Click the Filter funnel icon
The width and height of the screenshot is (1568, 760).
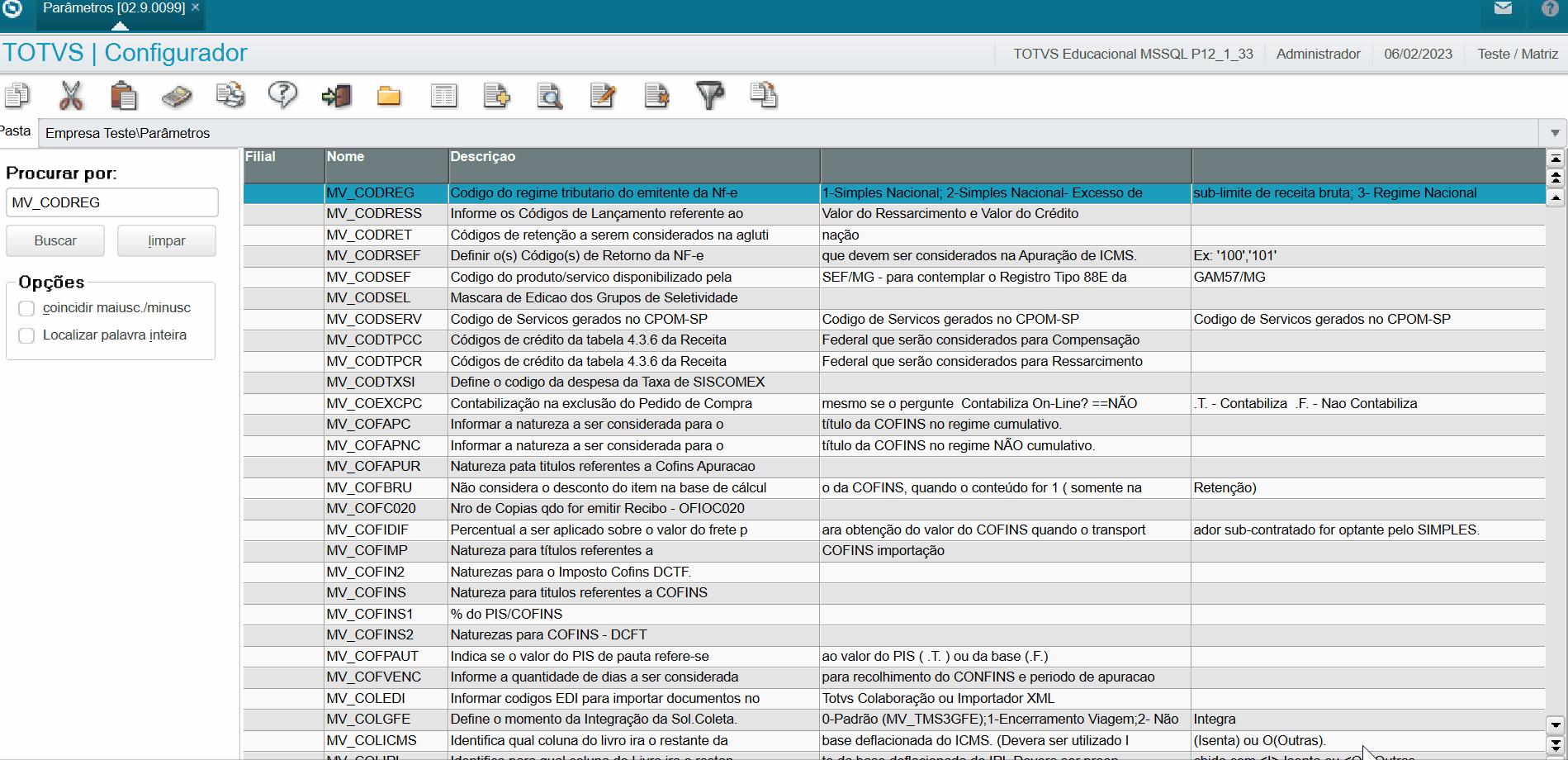(709, 96)
